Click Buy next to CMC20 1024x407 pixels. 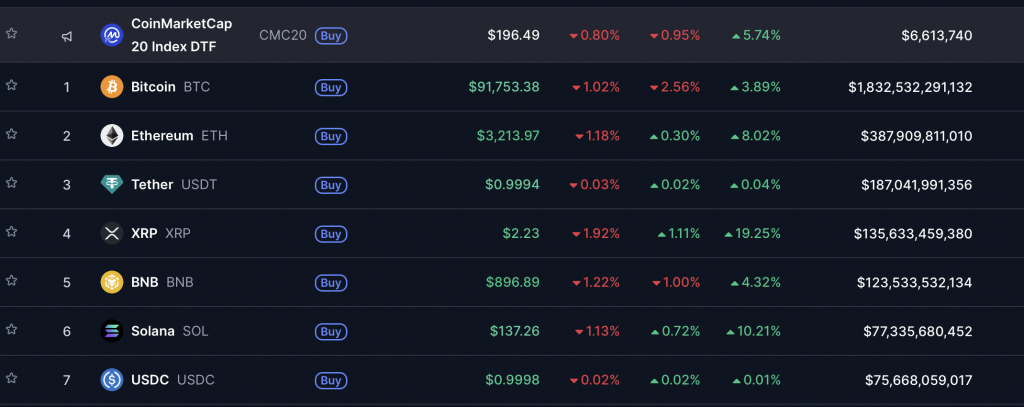click(331, 36)
